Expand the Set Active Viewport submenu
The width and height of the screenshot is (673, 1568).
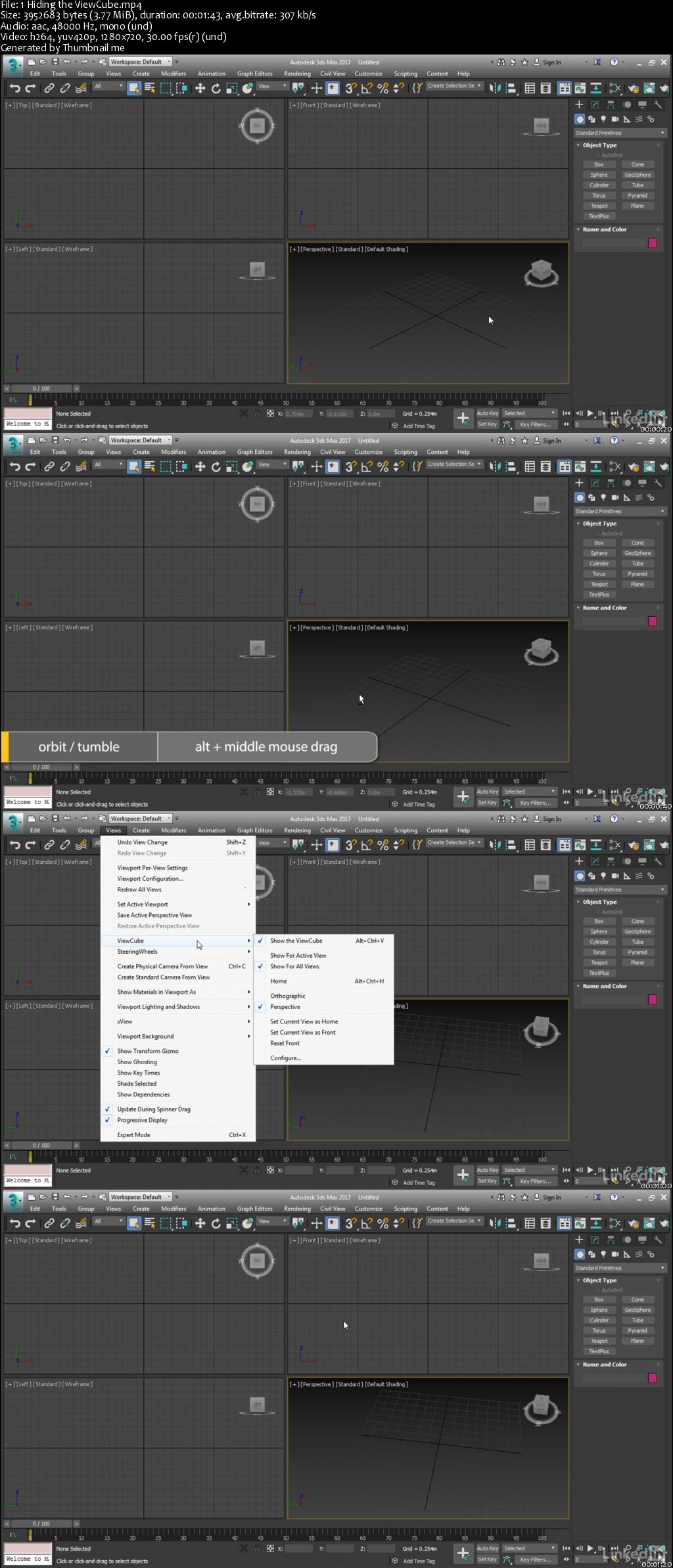[177, 905]
